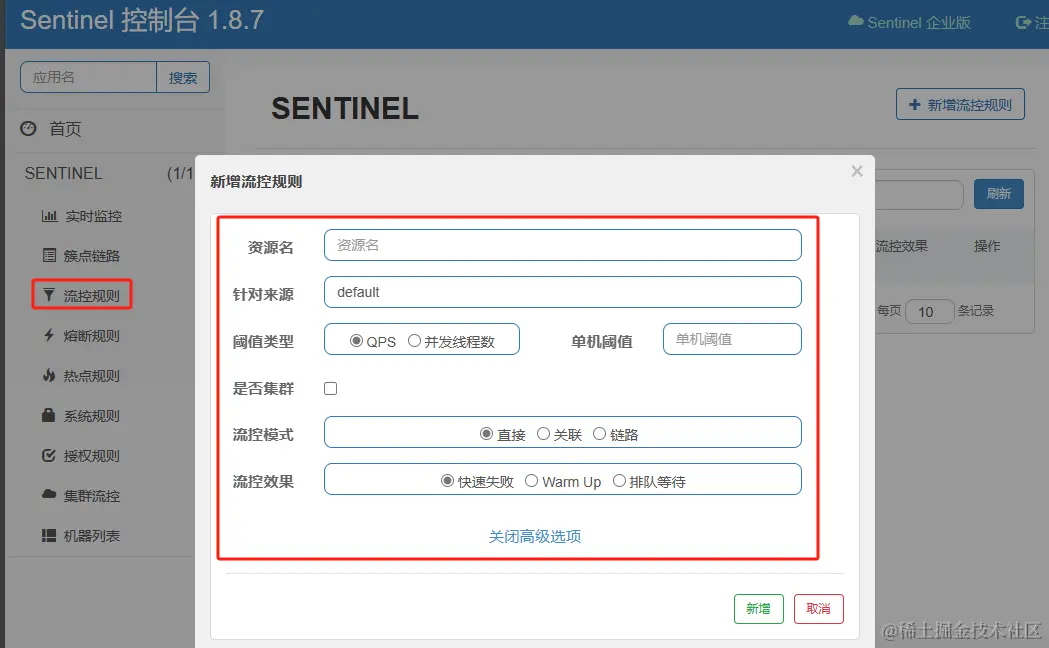The image size is (1049, 648).
Task: Choose Warm Up flow control effect
Action: [x=532, y=481]
